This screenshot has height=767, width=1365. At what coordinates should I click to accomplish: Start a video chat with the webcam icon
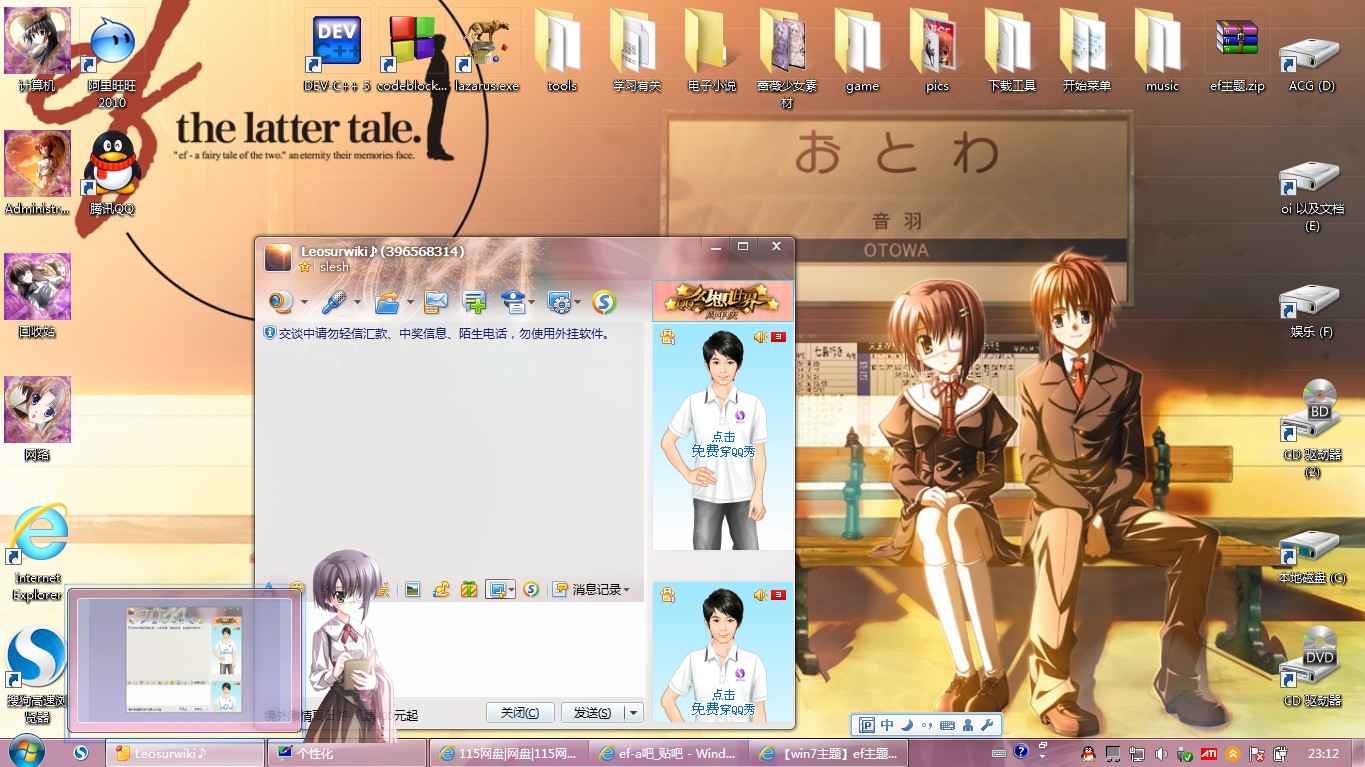tap(281, 301)
